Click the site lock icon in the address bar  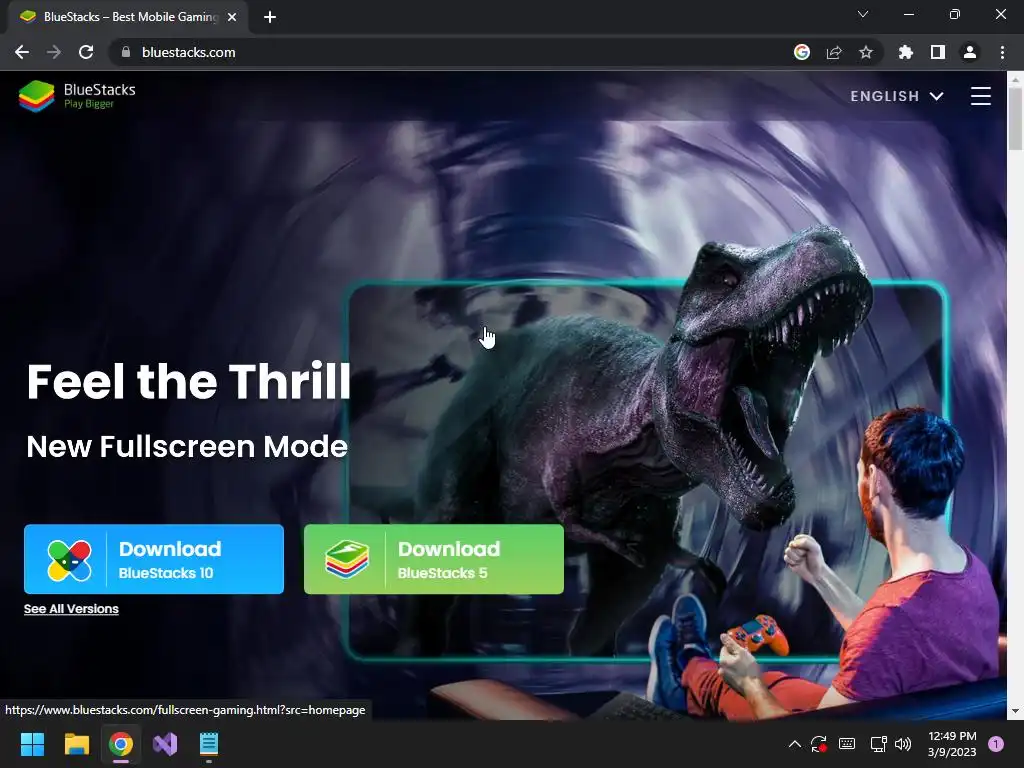pos(126,52)
